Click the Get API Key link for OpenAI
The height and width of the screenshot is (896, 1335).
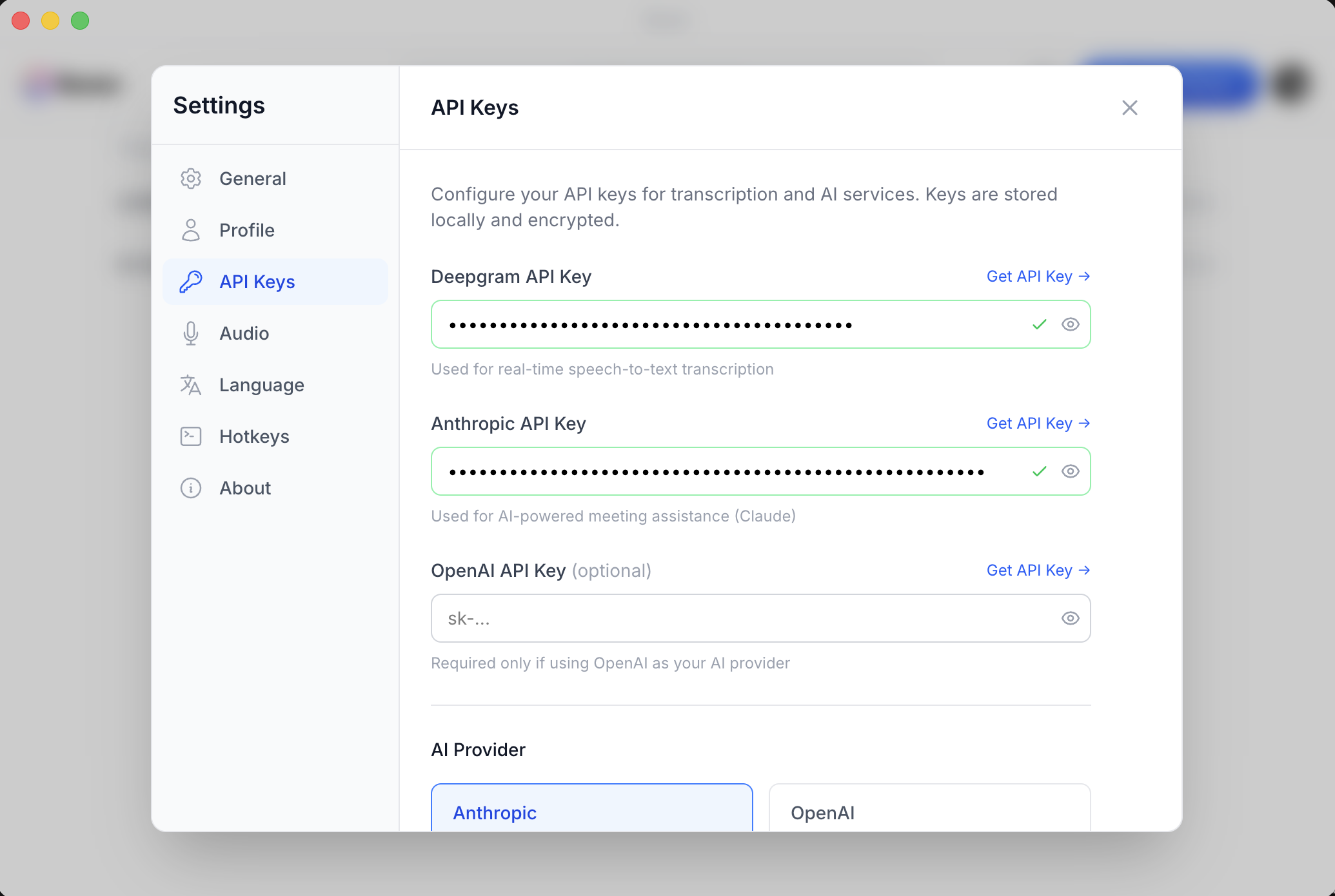[1038, 570]
